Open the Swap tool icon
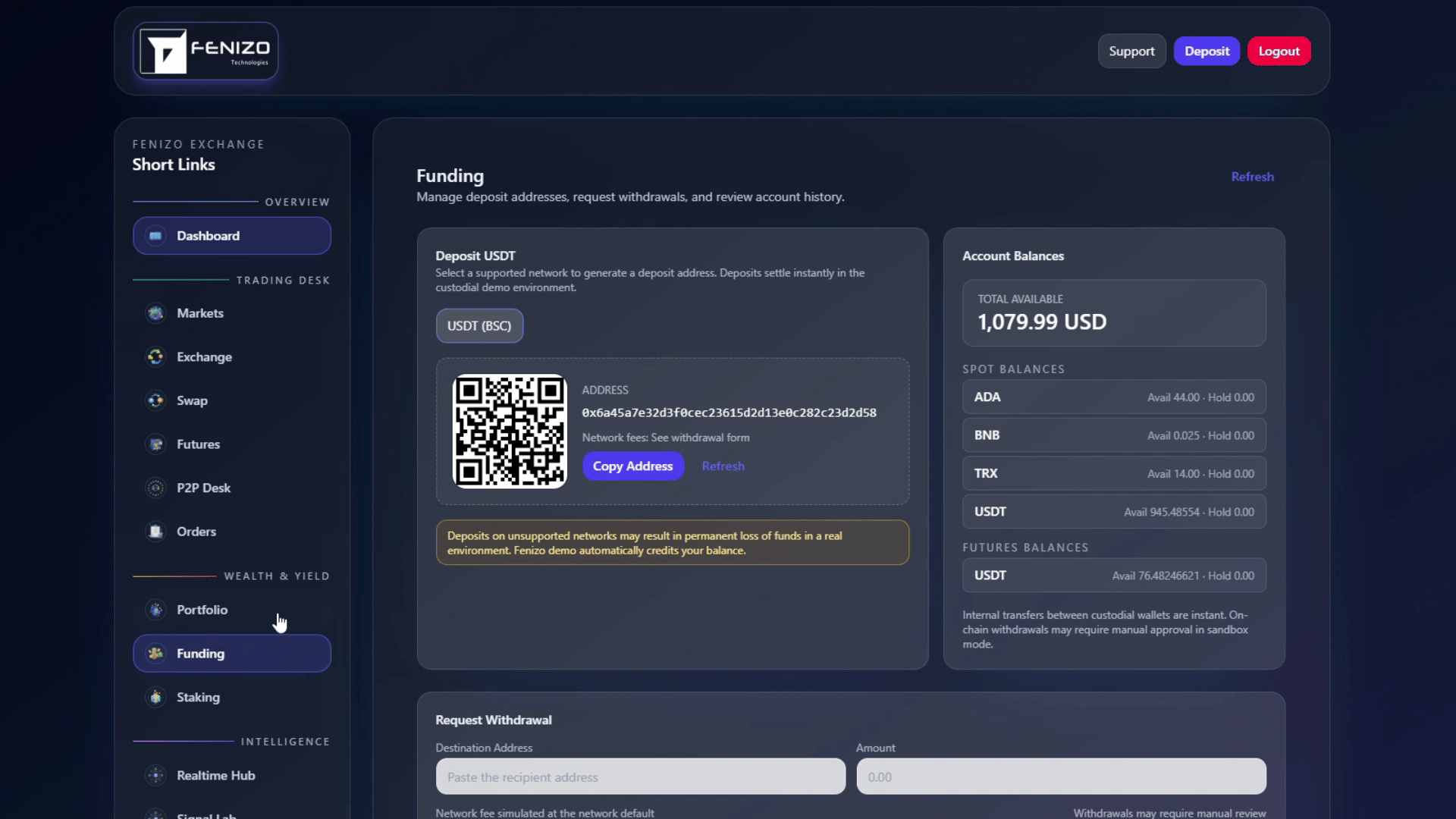1456x819 pixels. pyautogui.click(x=155, y=400)
